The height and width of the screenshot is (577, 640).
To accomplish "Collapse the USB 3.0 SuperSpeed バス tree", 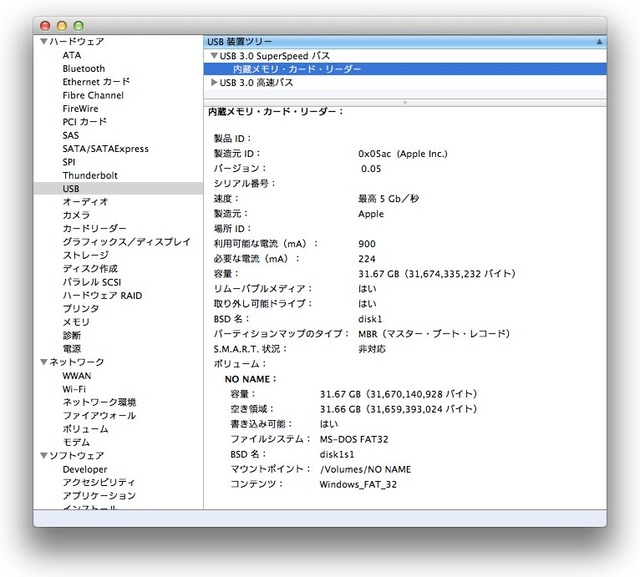I will click(214, 55).
